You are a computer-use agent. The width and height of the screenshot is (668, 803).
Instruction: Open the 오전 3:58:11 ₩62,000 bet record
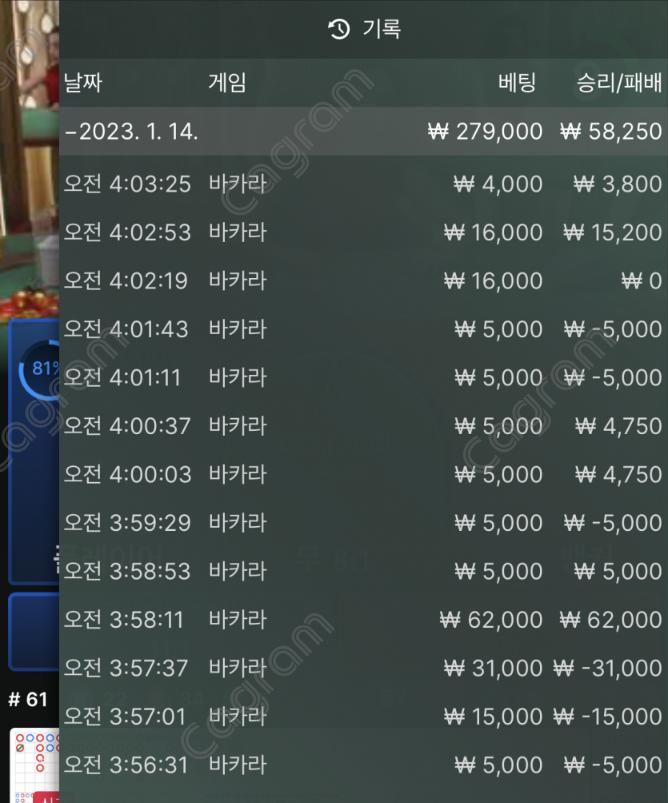tap(364, 619)
